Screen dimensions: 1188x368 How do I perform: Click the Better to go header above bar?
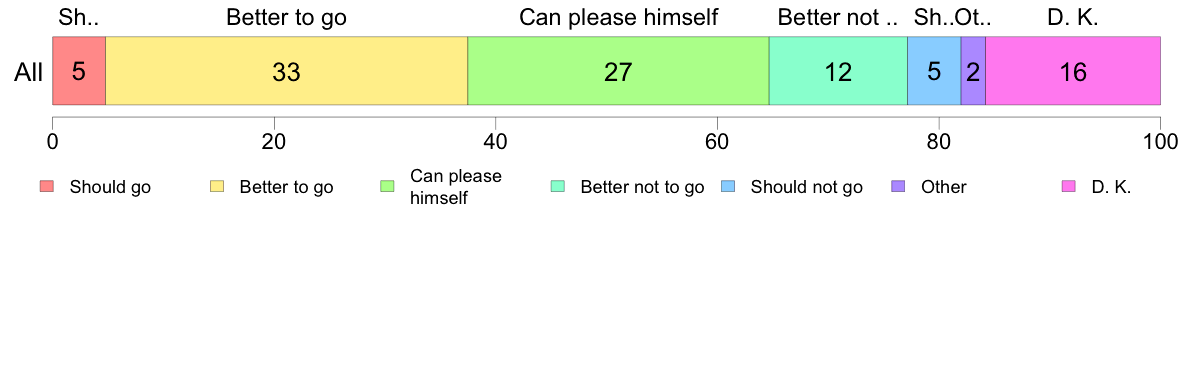286,17
